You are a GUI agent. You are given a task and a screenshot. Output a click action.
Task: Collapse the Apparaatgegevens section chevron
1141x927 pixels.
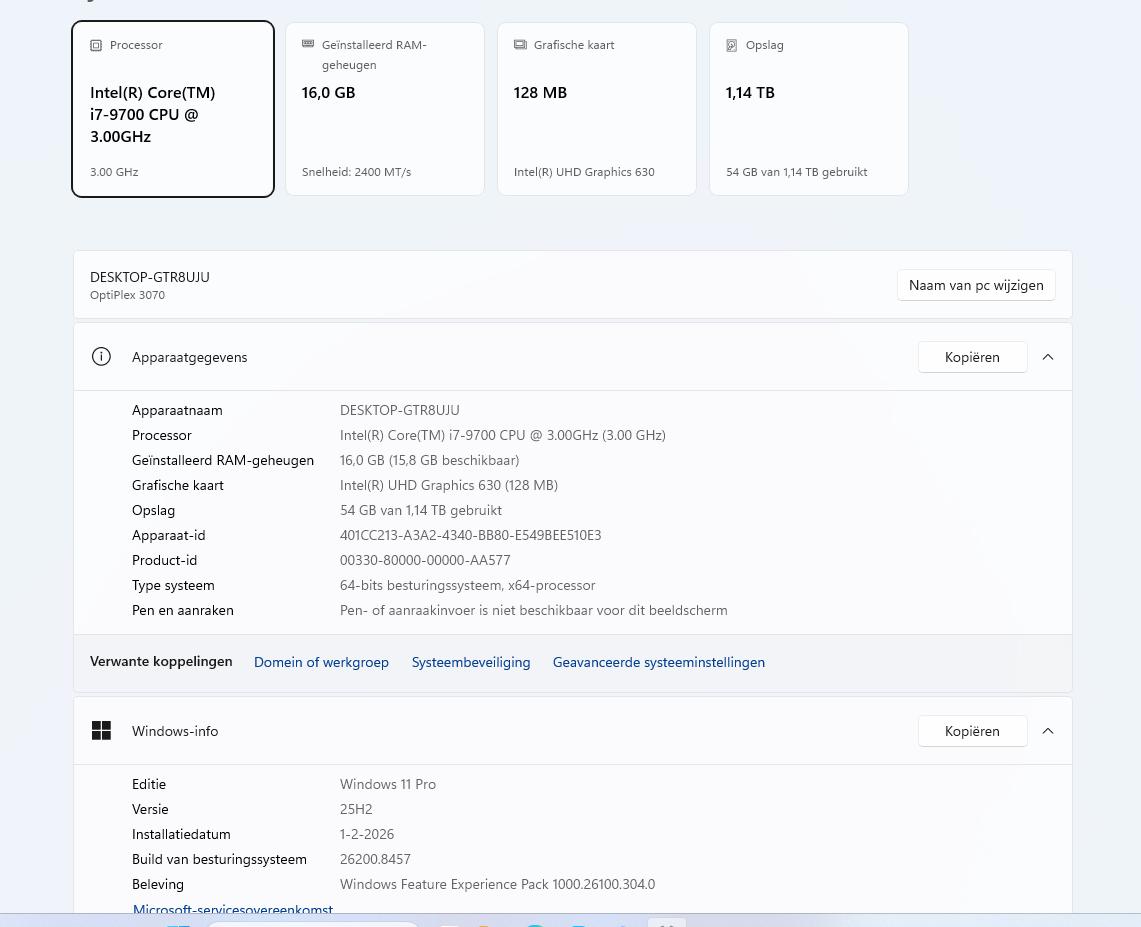1048,357
